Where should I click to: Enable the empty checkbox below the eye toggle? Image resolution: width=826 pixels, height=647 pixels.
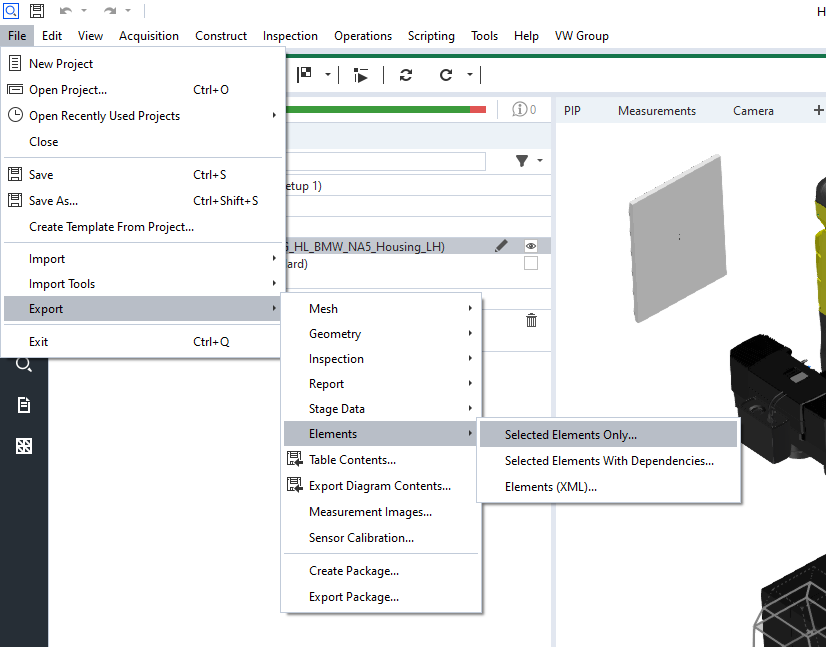pyautogui.click(x=531, y=264)
